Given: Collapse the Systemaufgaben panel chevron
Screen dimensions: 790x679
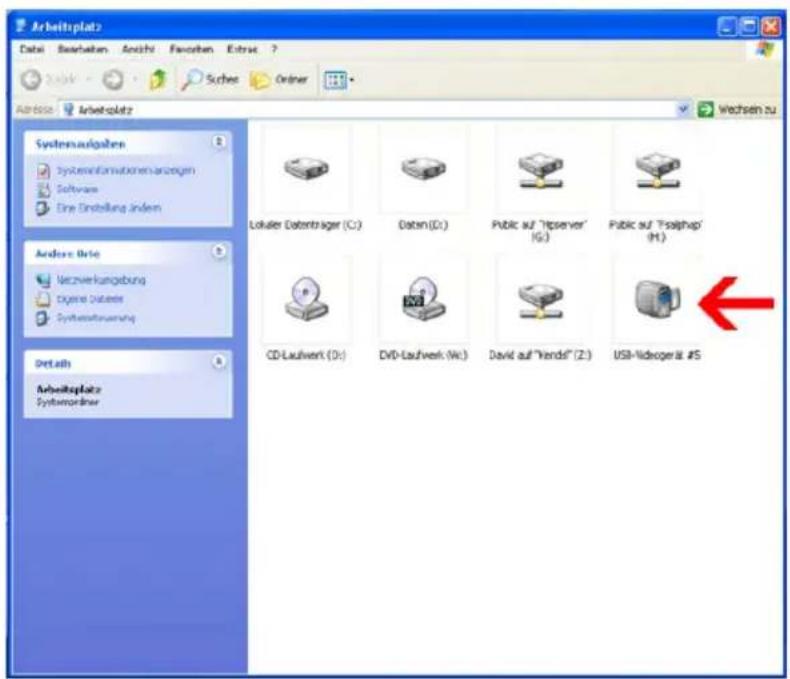Looking at the screenshot, I should pos(219,142).
